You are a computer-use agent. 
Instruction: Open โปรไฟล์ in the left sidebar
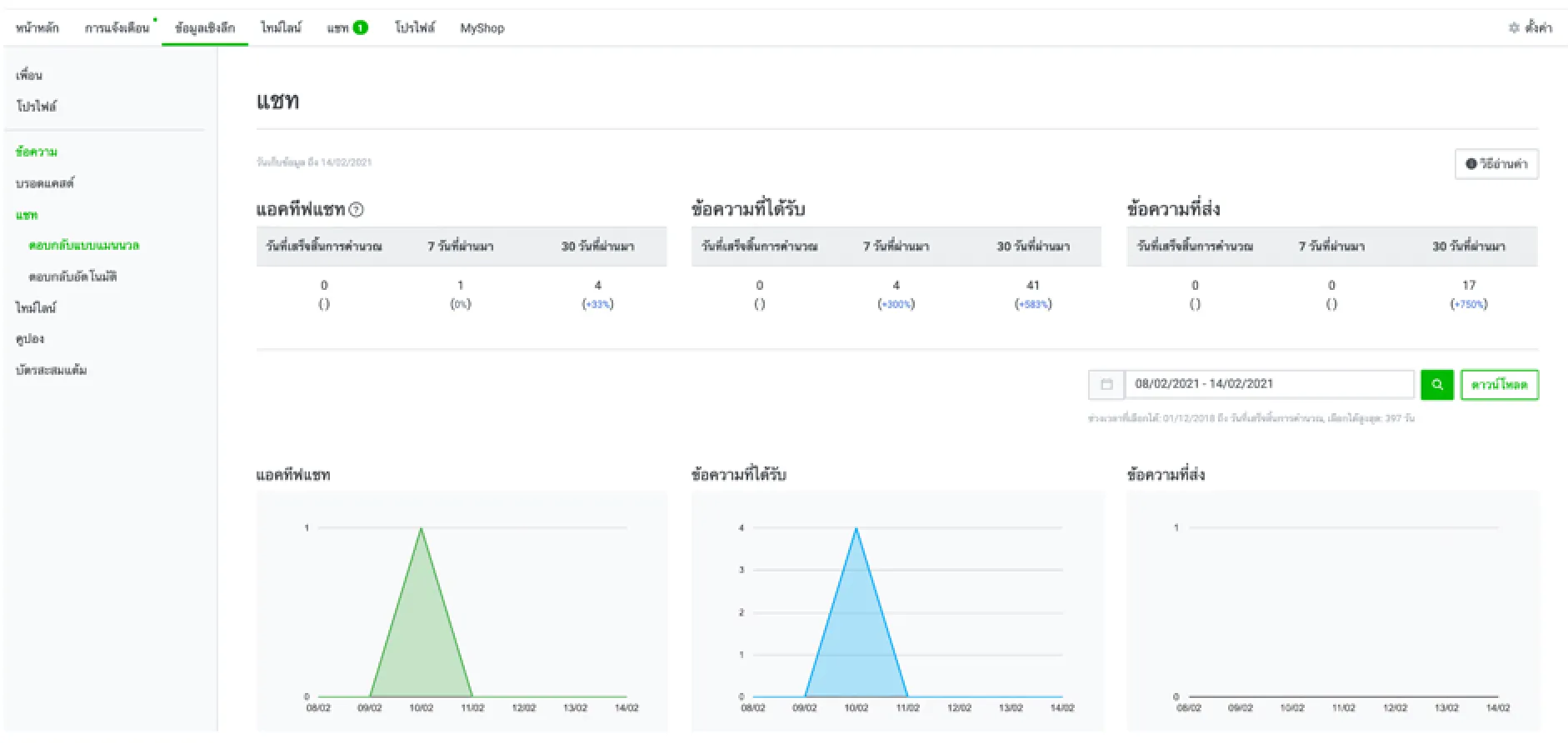[x=36, y=107]
